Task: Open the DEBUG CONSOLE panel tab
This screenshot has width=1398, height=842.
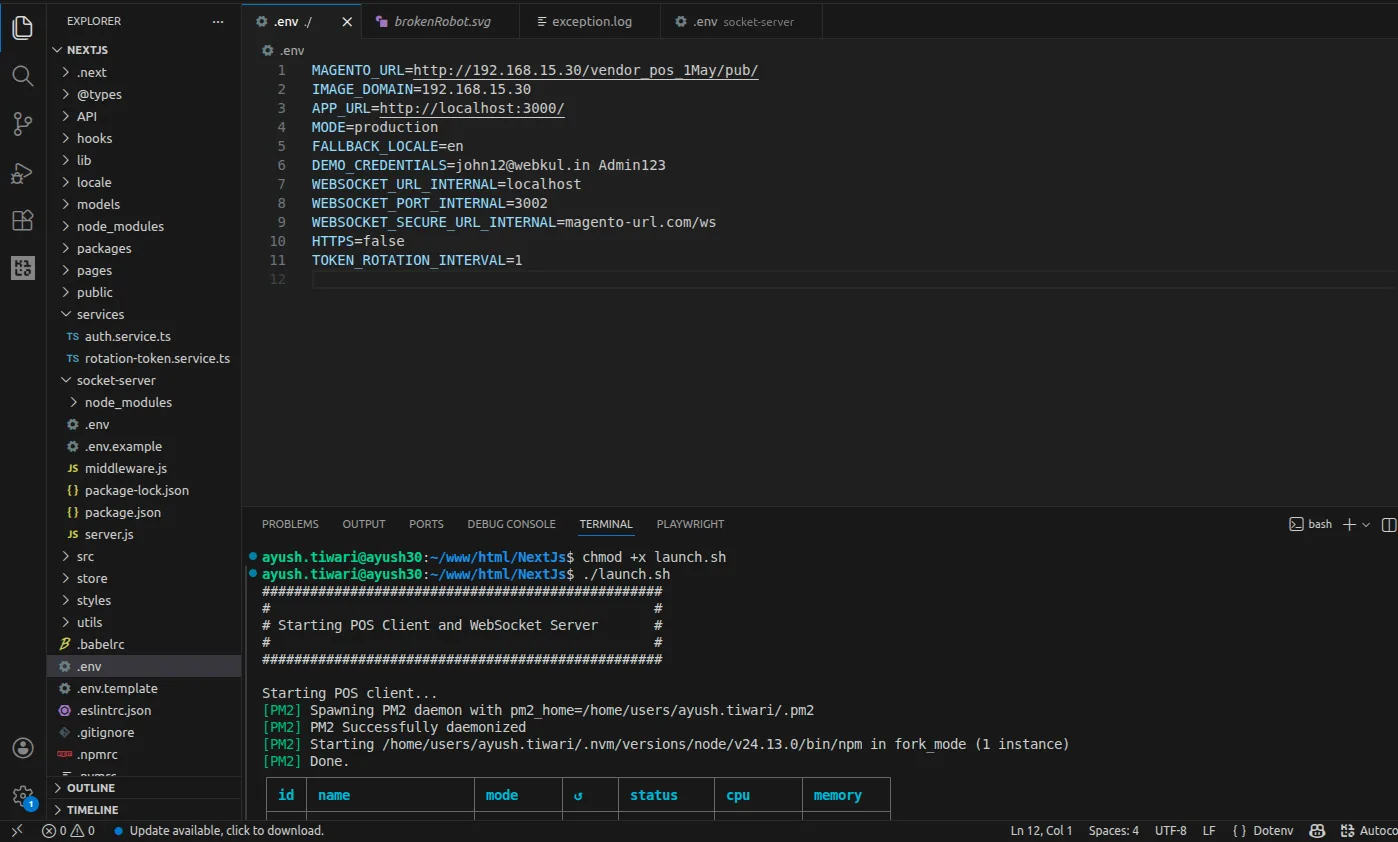Action: [x=511, y=524]
